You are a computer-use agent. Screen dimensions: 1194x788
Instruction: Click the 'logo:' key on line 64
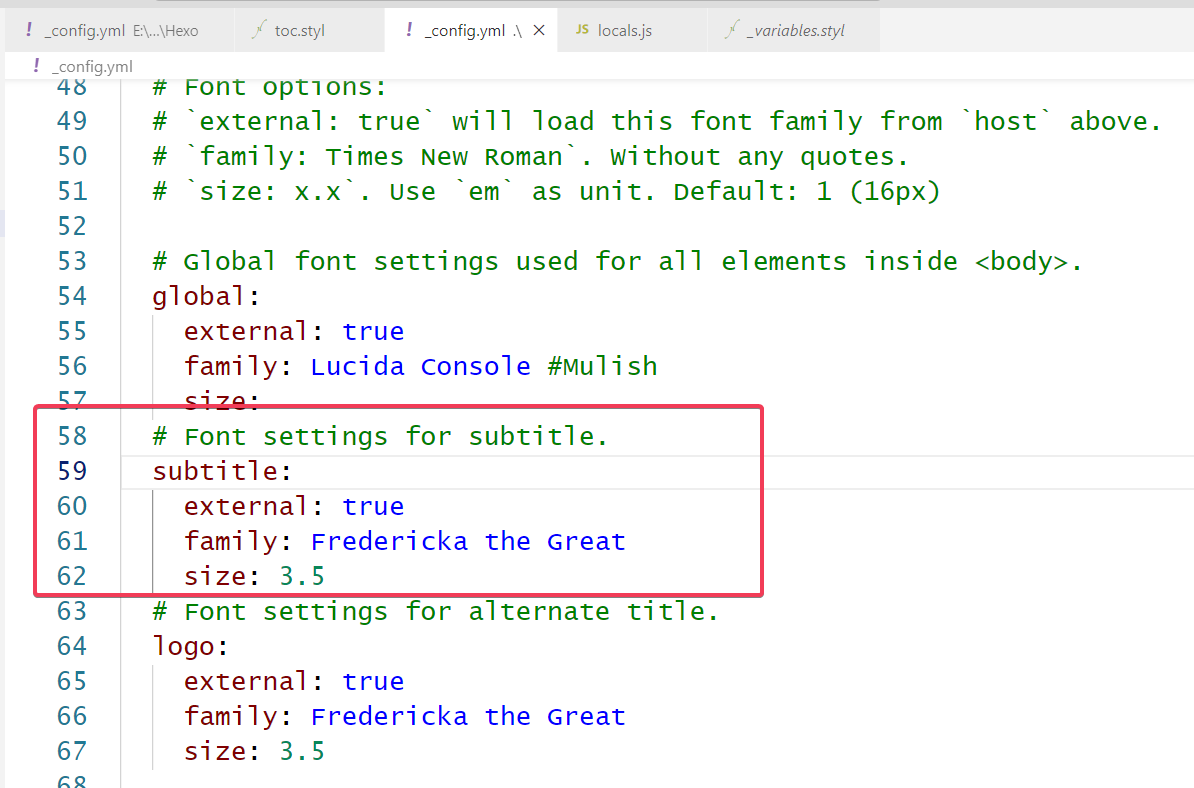(184, 647)
